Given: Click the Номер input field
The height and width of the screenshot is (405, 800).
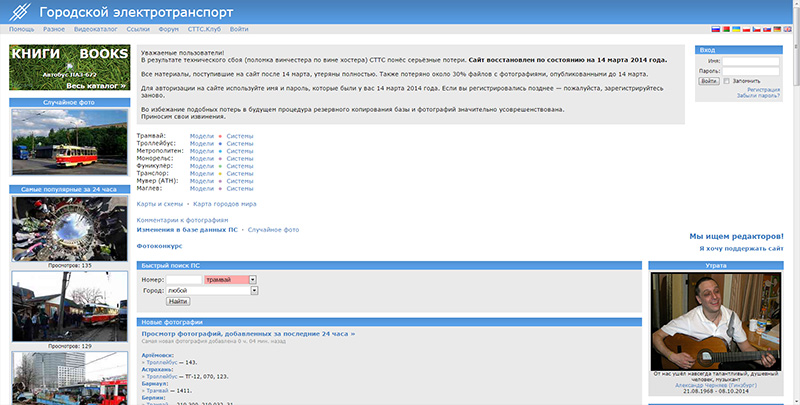Looking at the screenshot, I should [x=184, y=280].
